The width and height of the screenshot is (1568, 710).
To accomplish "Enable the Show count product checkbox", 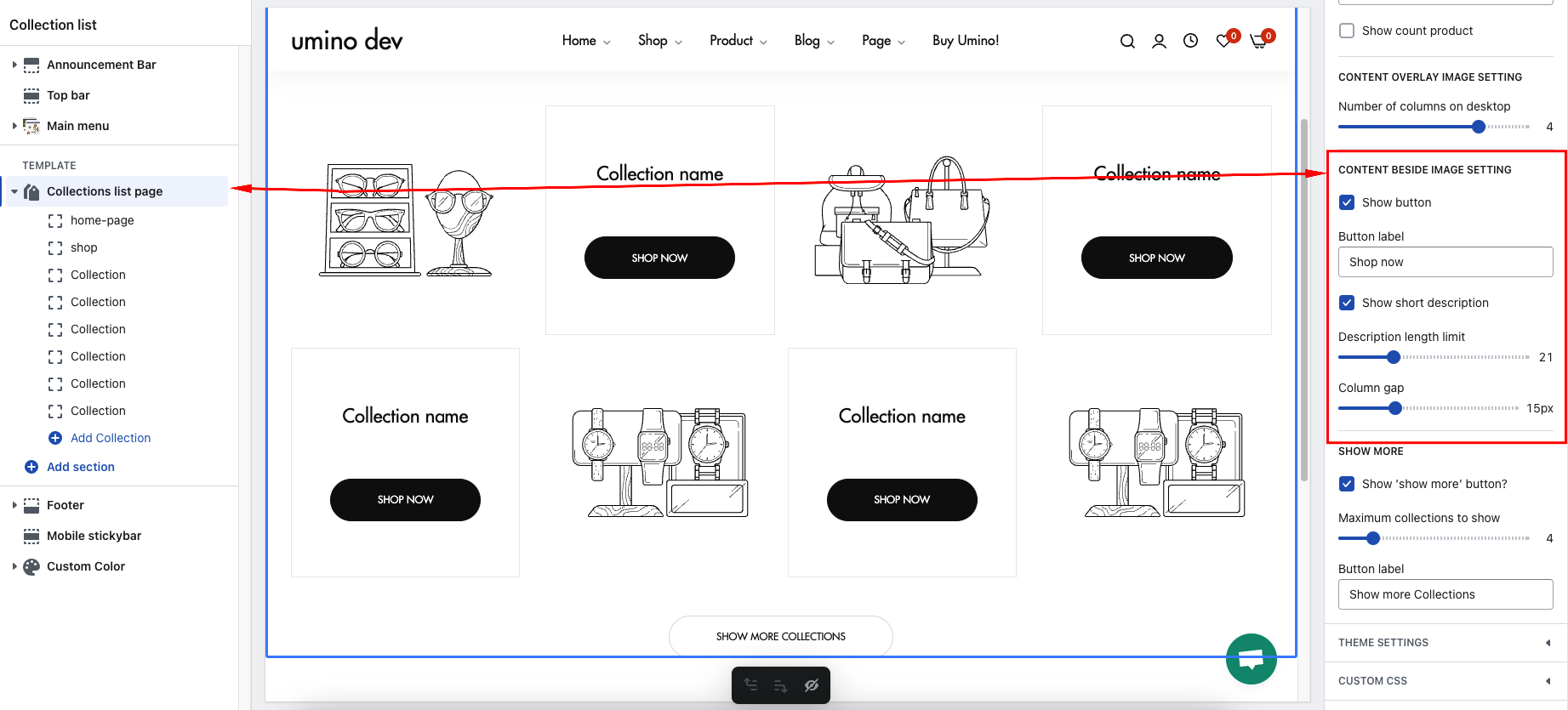I will click(1347, 31).
